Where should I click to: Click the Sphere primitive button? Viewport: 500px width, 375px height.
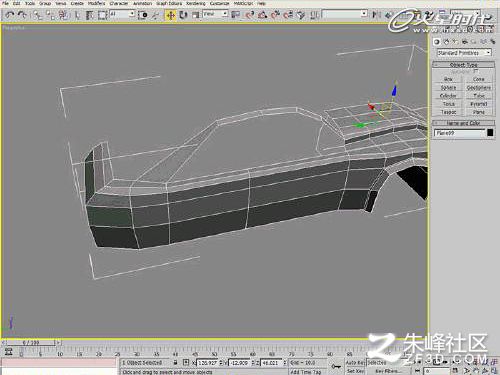448,87
